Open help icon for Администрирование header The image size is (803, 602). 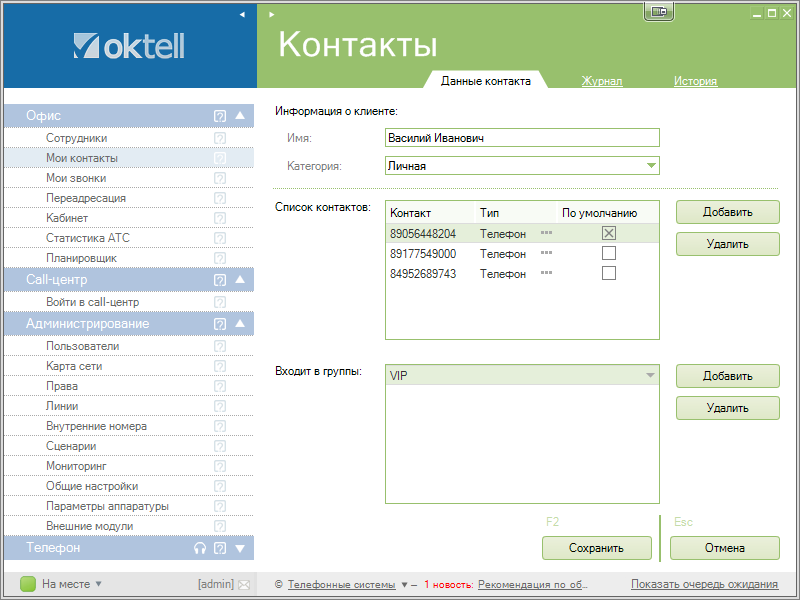coord(220,324)
